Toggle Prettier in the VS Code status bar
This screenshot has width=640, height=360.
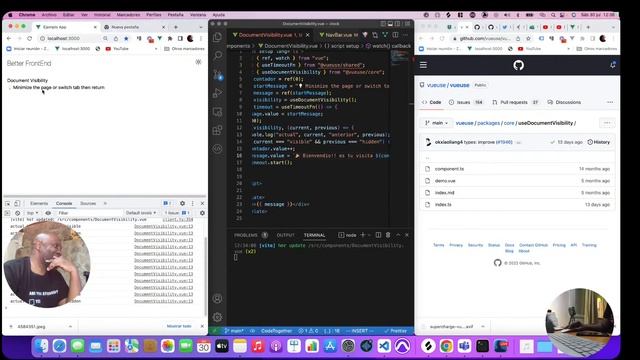point(396,331)
